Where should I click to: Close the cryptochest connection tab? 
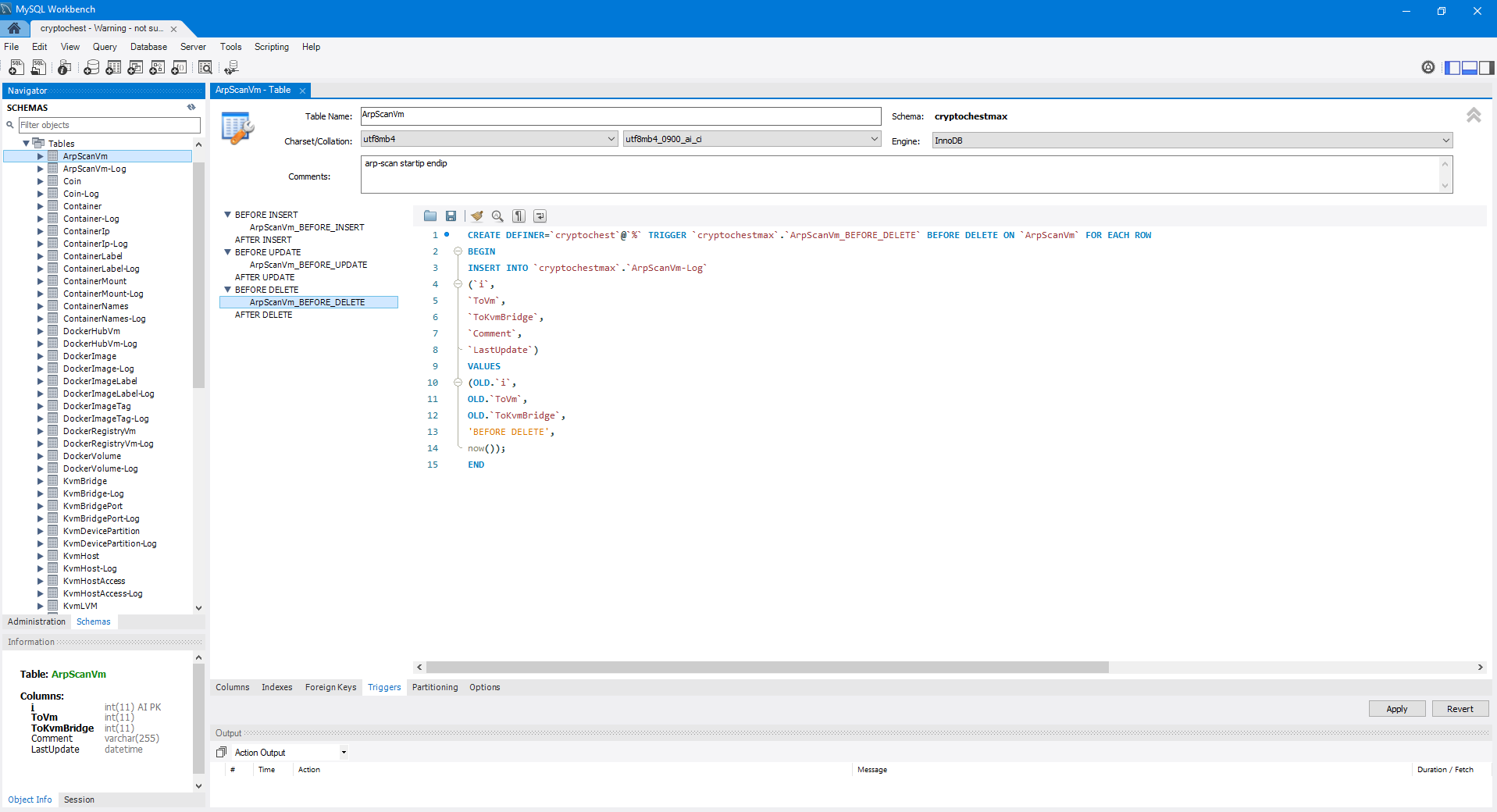click(x=173, y=29)
